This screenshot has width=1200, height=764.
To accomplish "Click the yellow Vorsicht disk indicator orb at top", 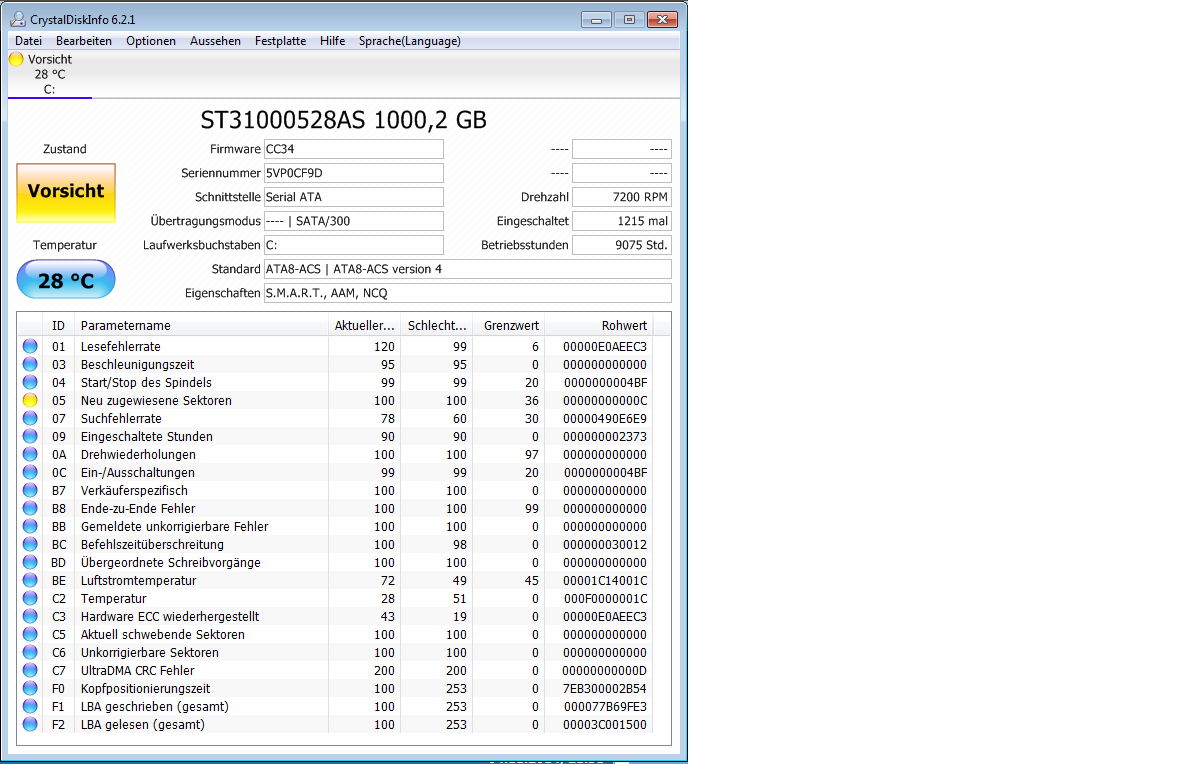I will 16,59.
